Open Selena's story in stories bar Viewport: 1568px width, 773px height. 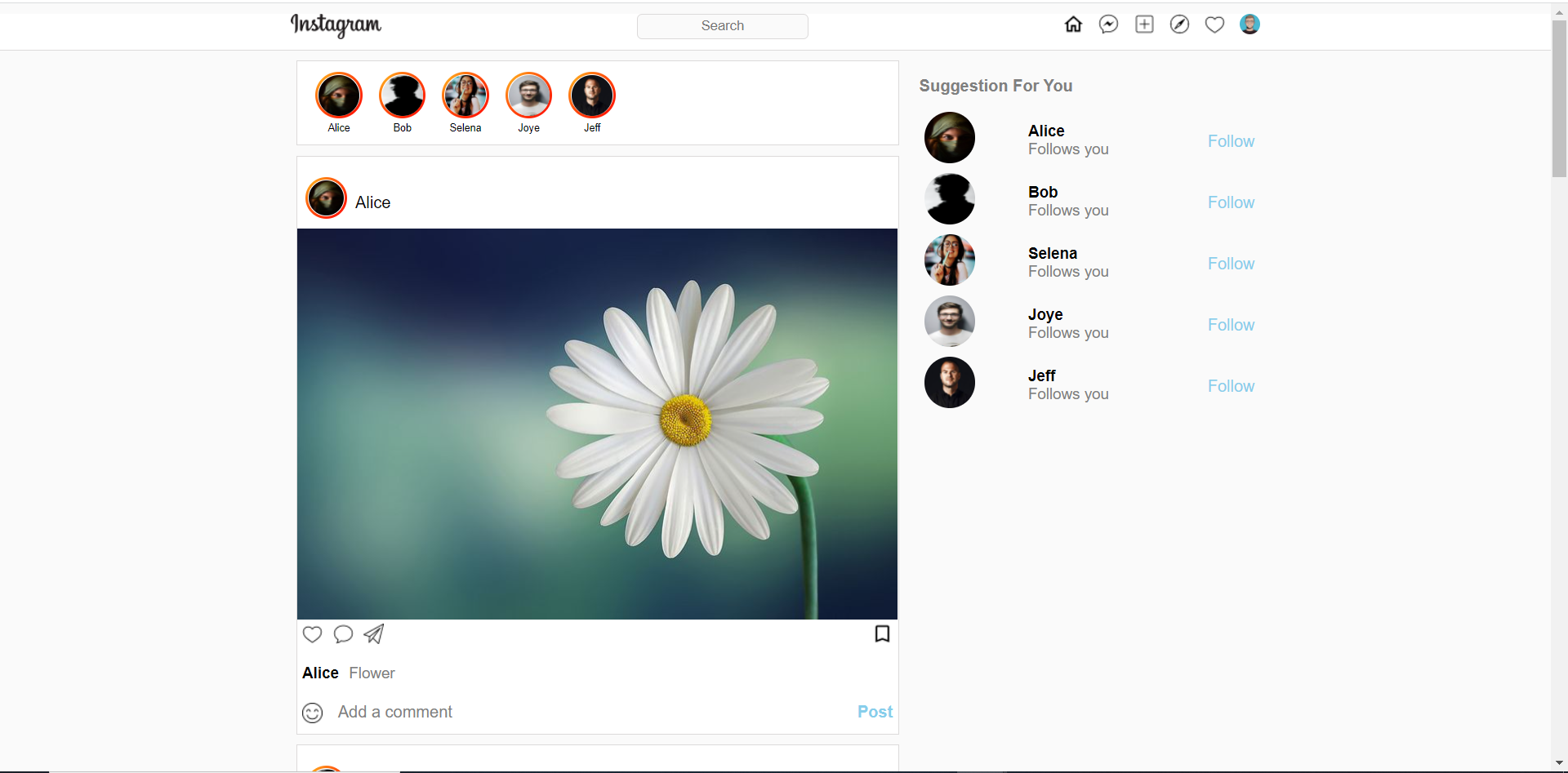coord(465,96)
